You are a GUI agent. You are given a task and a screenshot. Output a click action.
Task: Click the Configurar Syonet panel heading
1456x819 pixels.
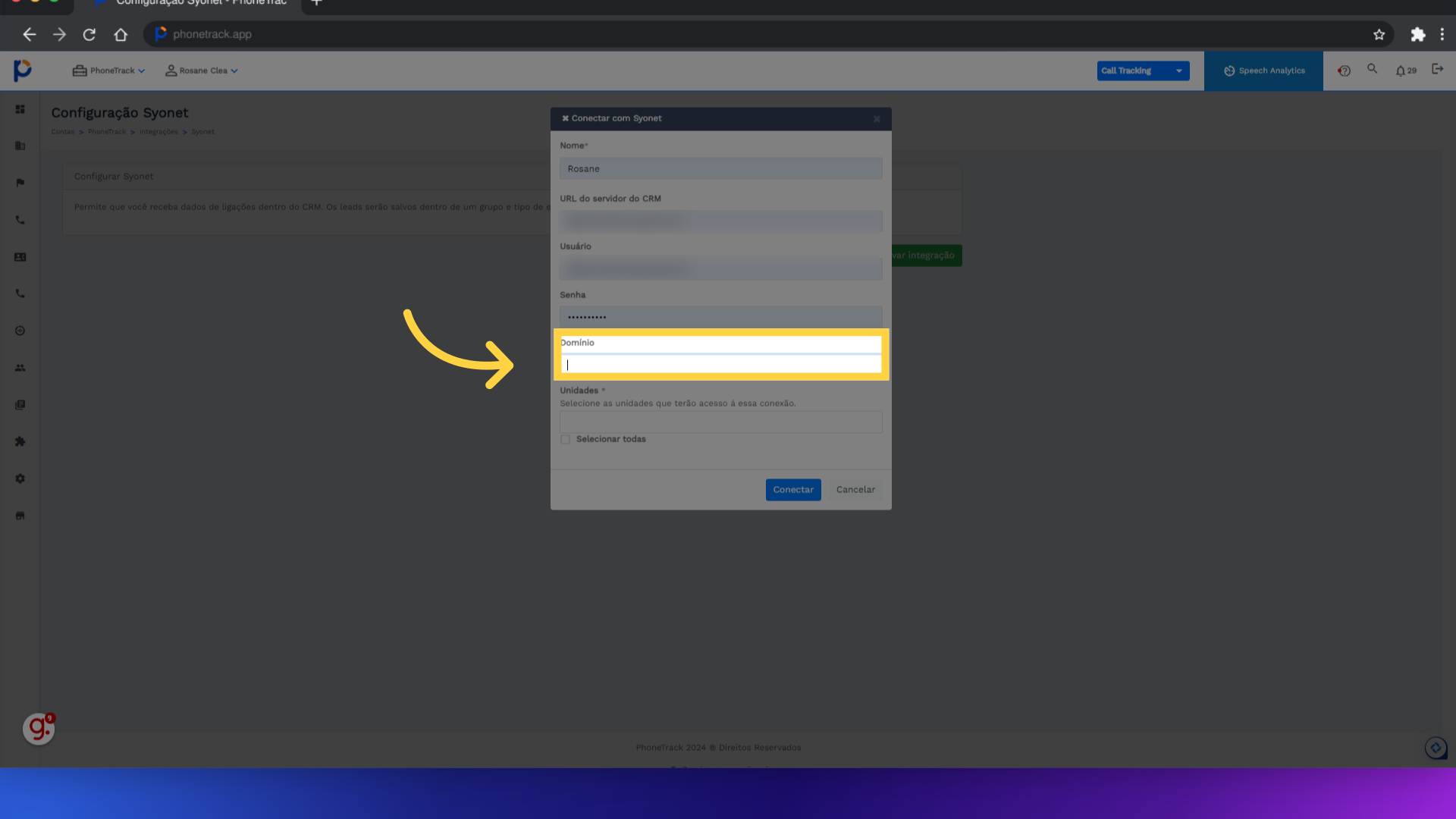click(x=114, y=177)
